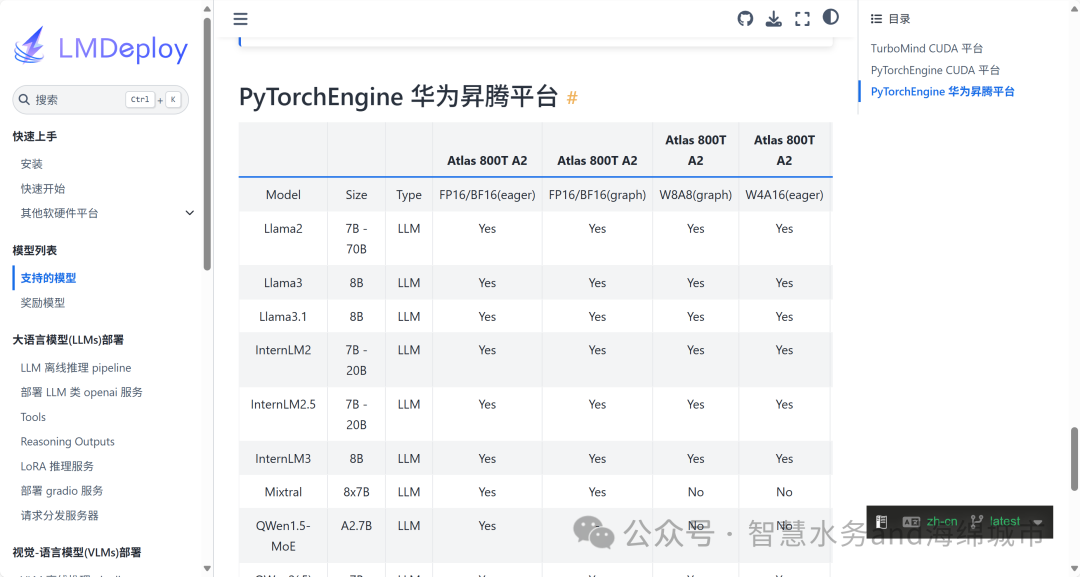Click the 8x7B size cell
1080x577 pixels.
tap(356, 492)
